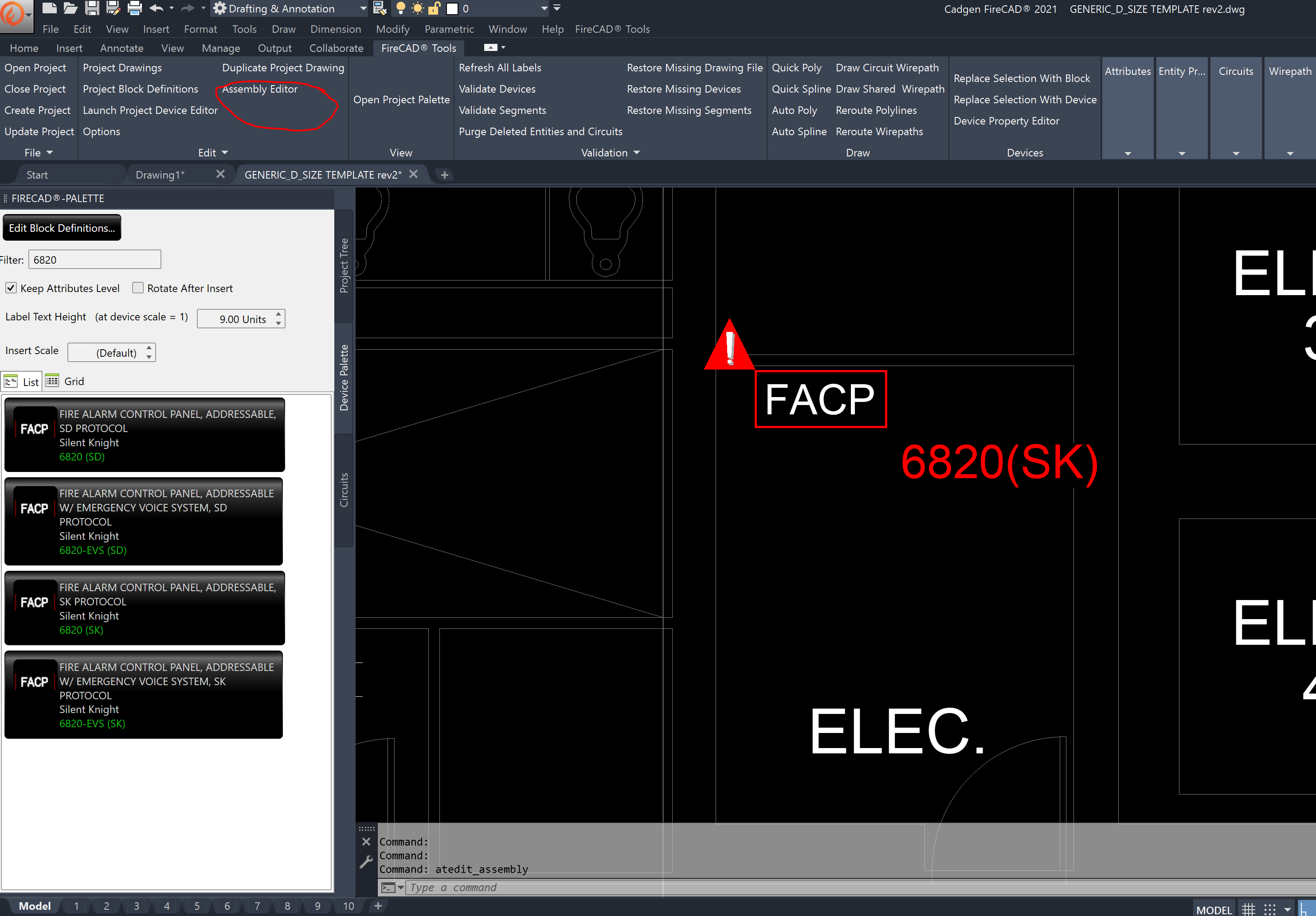Switch palette to List view
Screen dimensions: 1316x916
coord(21,382)
